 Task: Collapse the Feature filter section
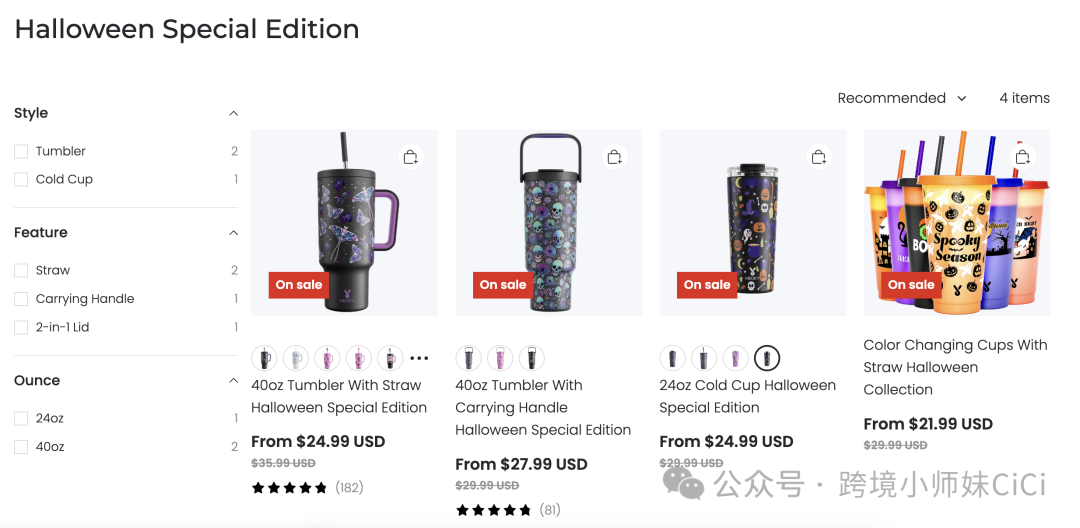pyautogui.click(x=233, y=233)
